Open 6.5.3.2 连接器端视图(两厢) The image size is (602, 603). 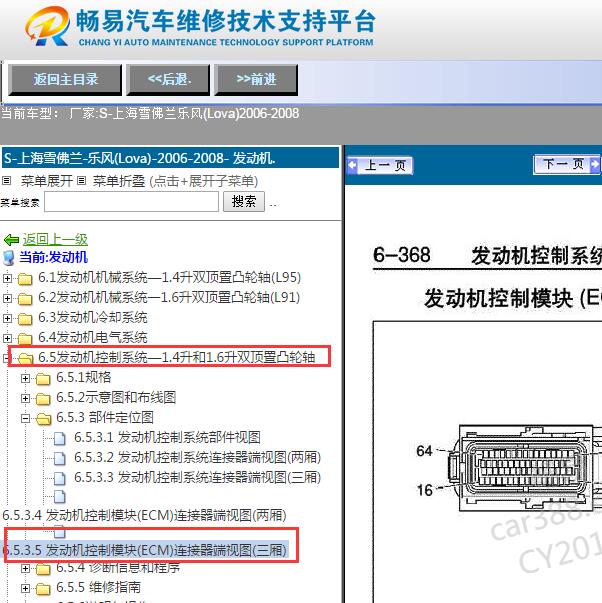point(197,457)
